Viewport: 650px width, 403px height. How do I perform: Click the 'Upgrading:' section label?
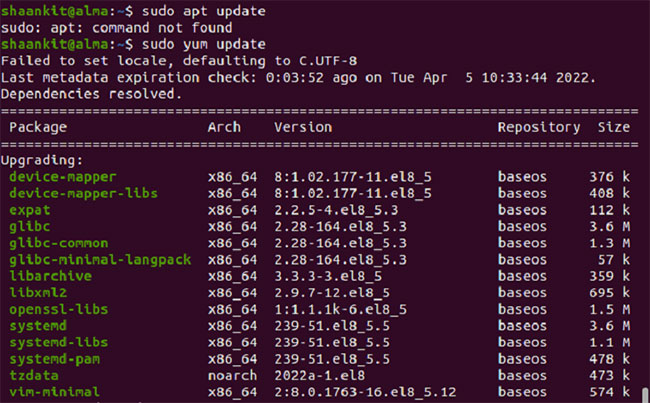[x=42, y=160]
